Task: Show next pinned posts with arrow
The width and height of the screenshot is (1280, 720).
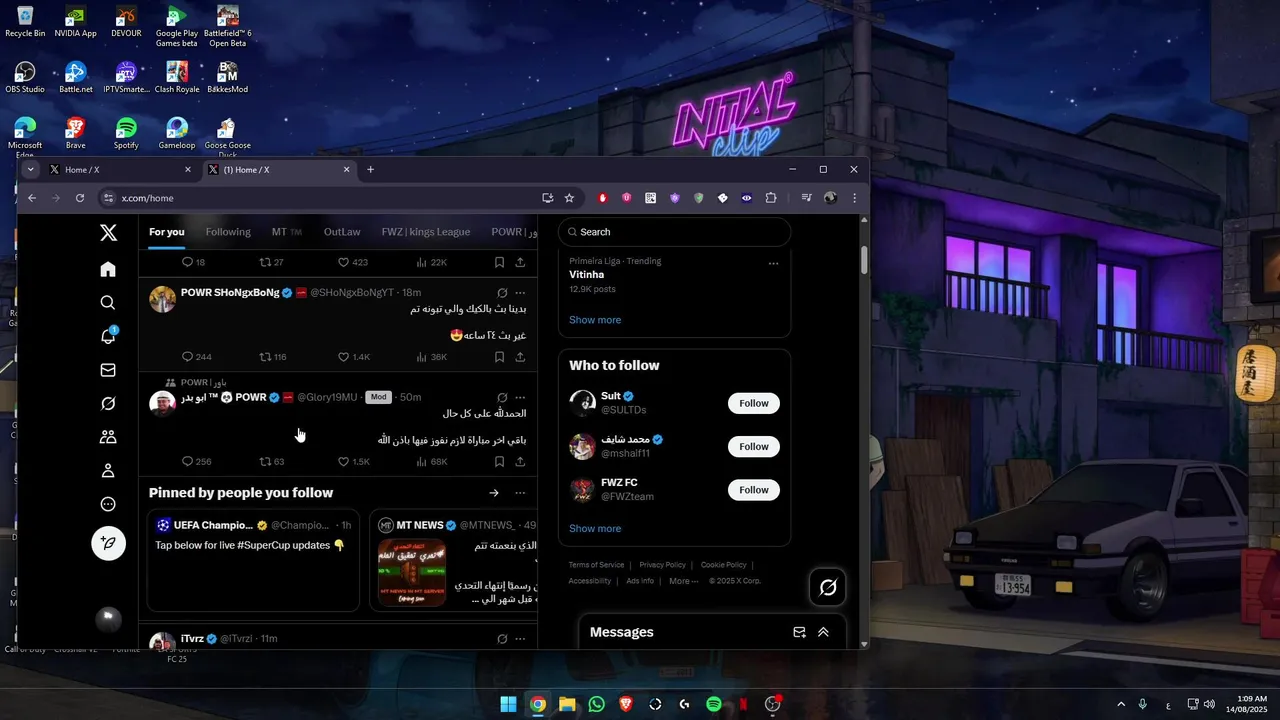Action: (x=494, y=493)
